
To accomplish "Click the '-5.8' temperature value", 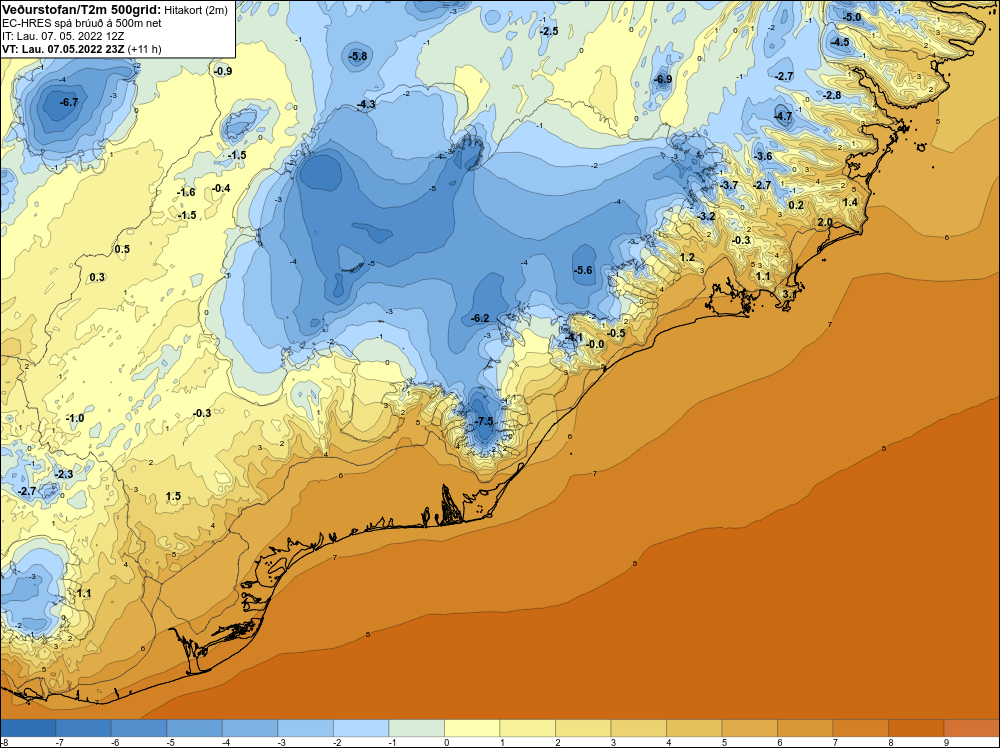I will (358, 56).
